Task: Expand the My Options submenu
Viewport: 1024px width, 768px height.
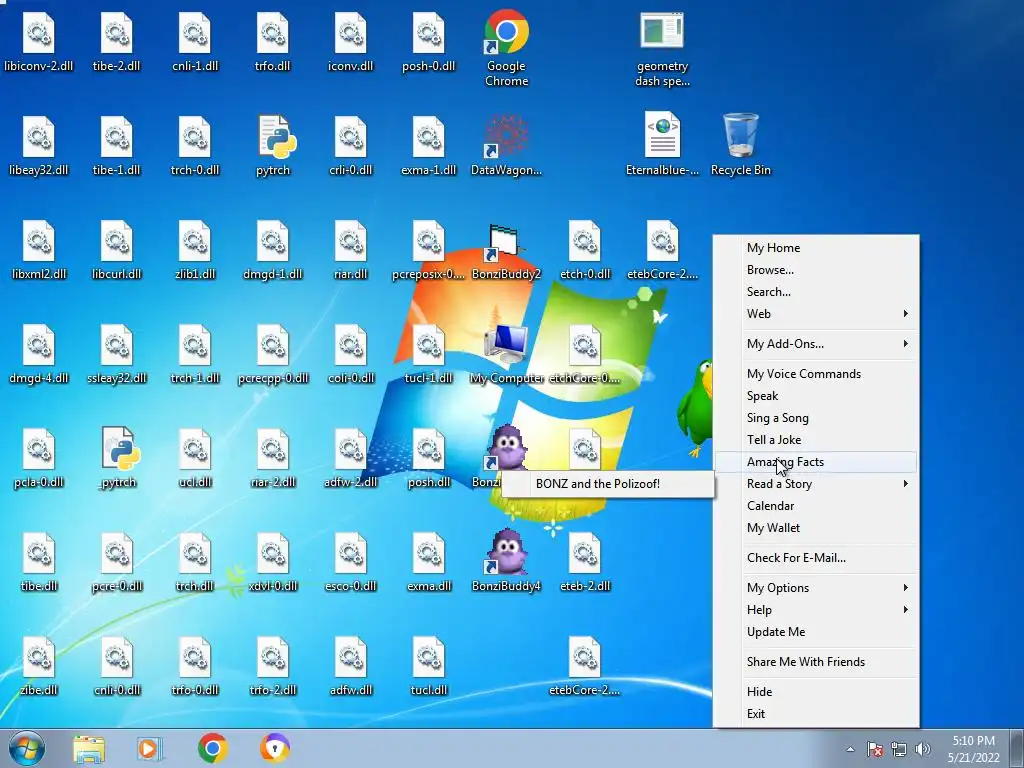Action: (816, 588)
